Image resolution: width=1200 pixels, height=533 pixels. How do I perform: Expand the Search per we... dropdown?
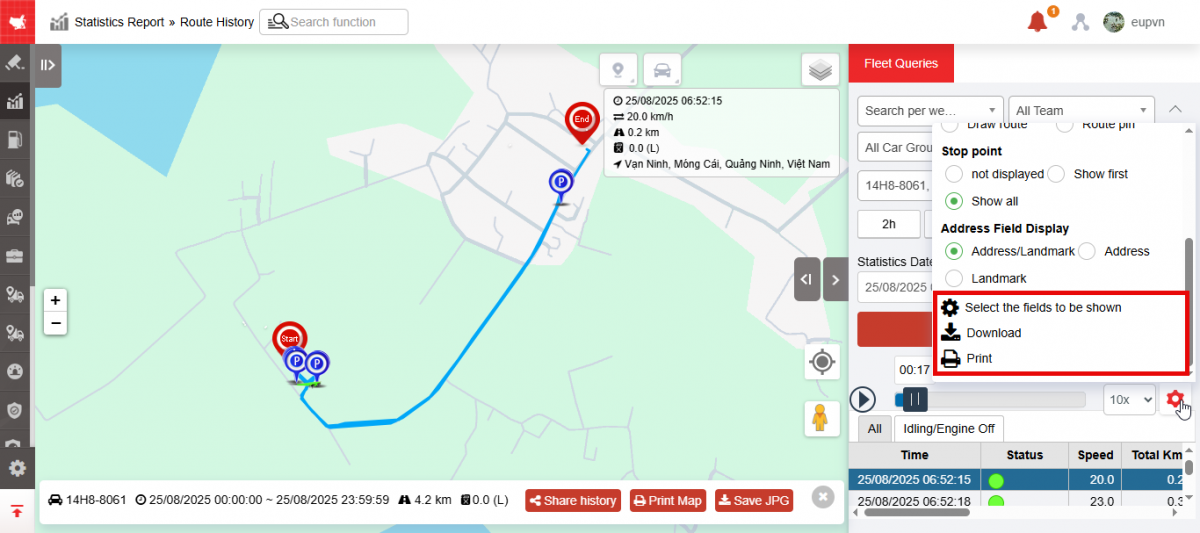point(930,110)
